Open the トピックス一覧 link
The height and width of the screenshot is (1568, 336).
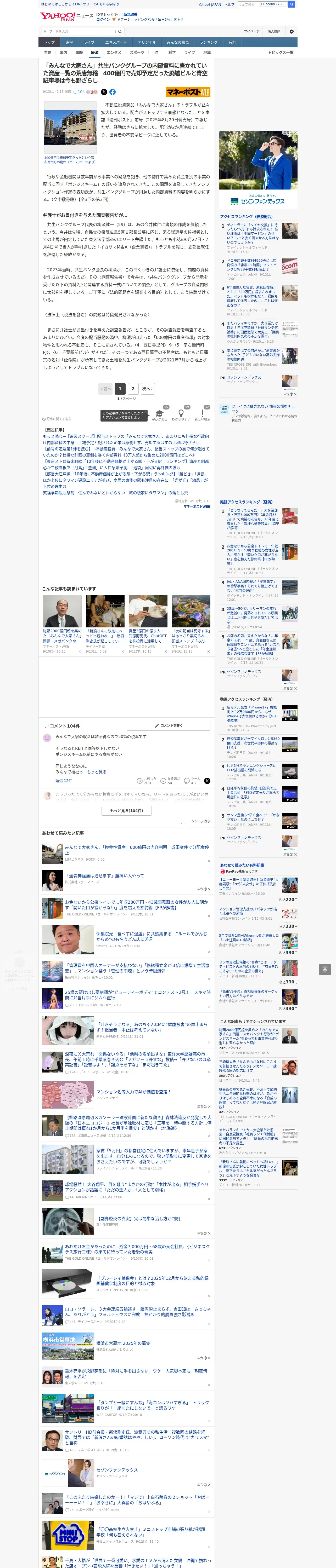tap(281, 52)
